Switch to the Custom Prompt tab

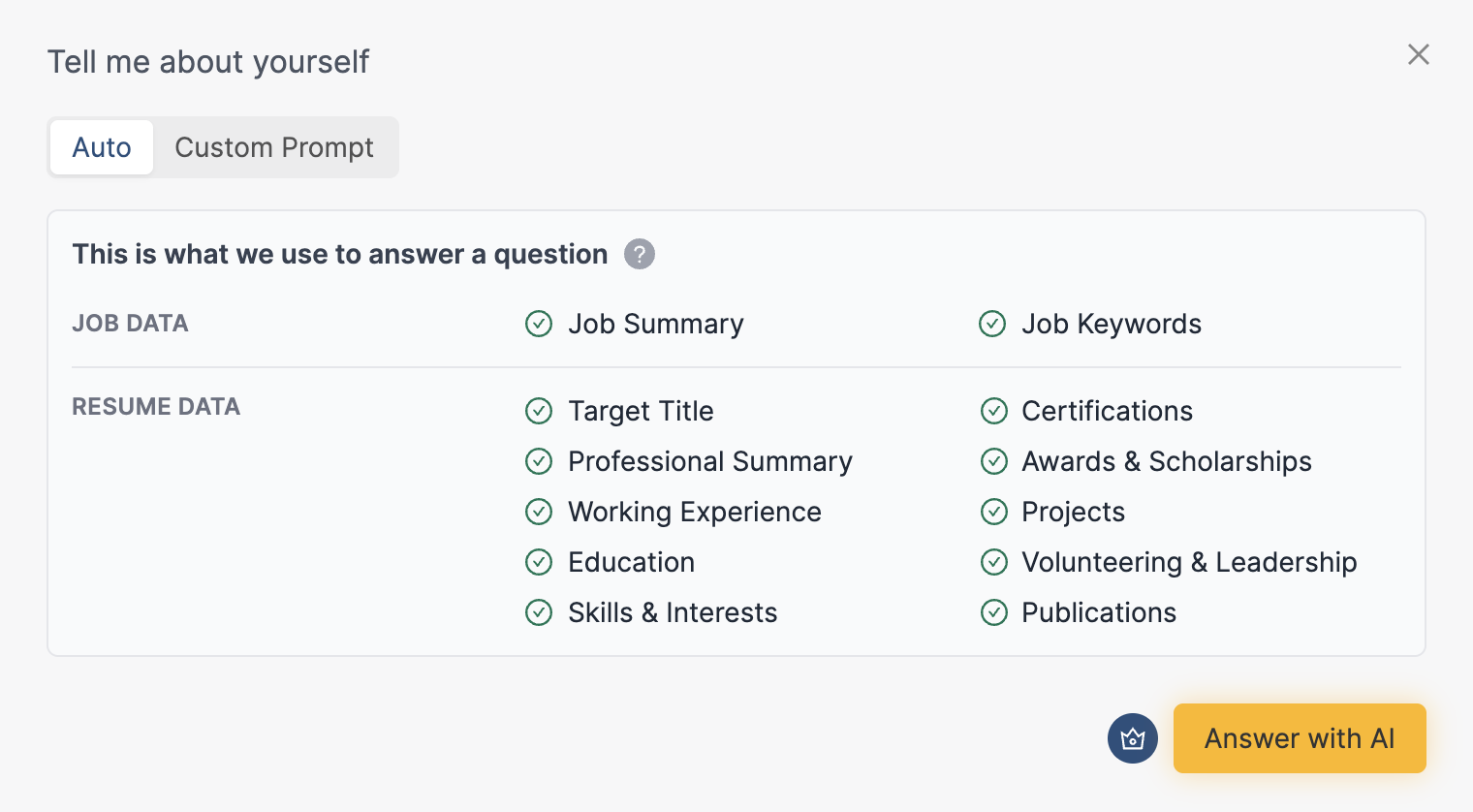(274, 147)
